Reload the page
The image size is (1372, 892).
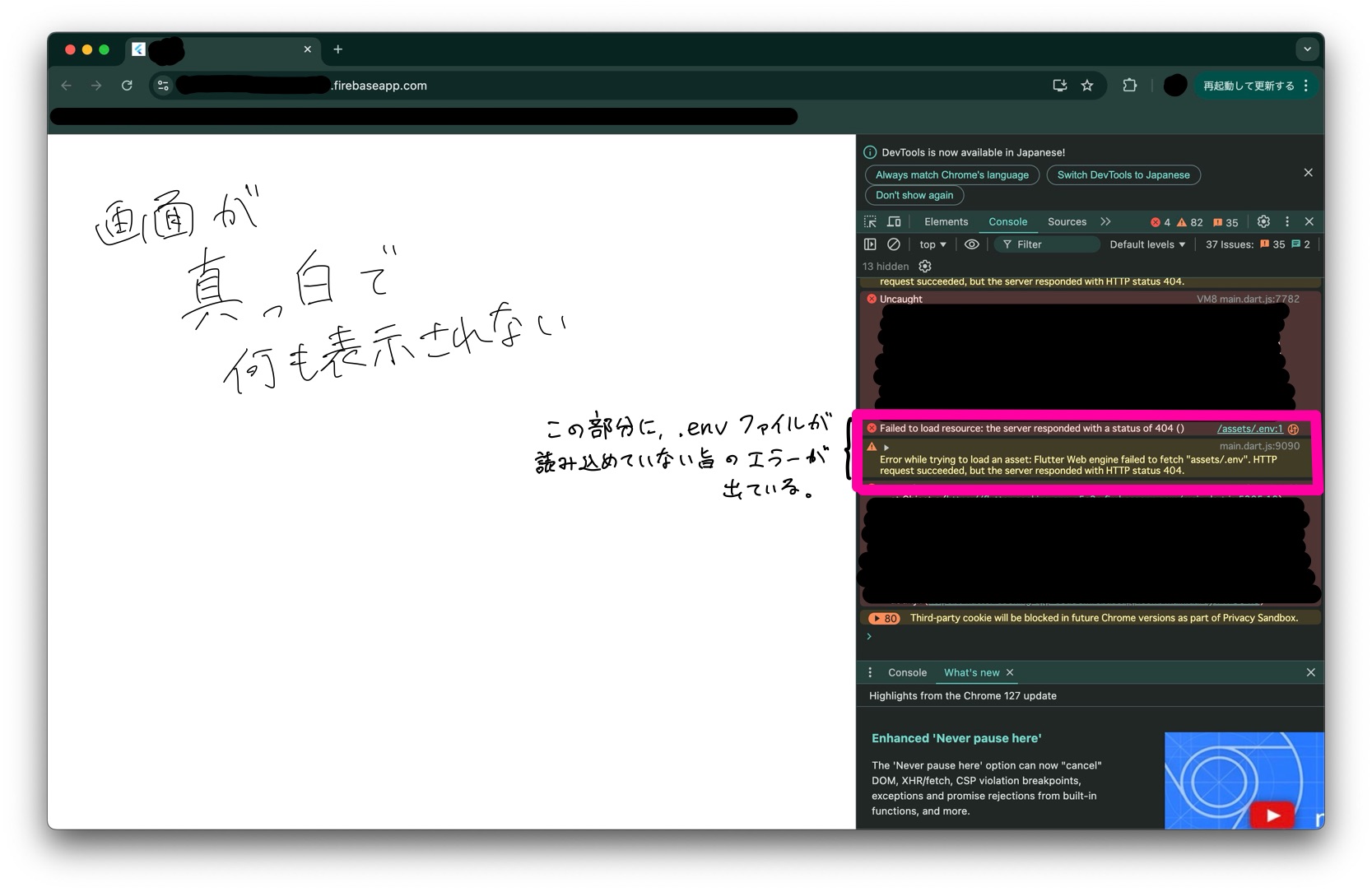127,86
